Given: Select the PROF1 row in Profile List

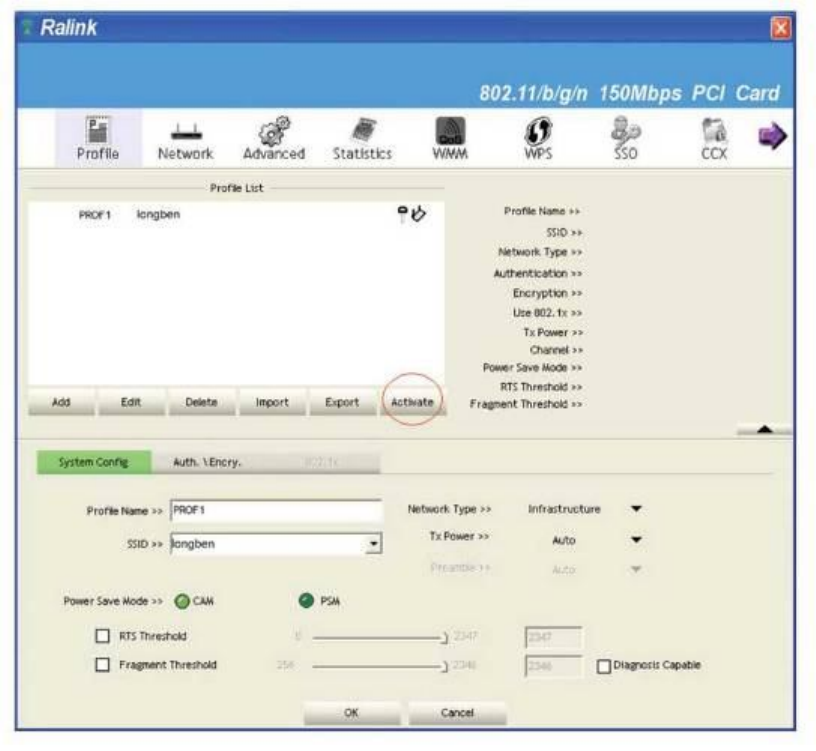Looking at the screenshot, I should coord(236,214).
